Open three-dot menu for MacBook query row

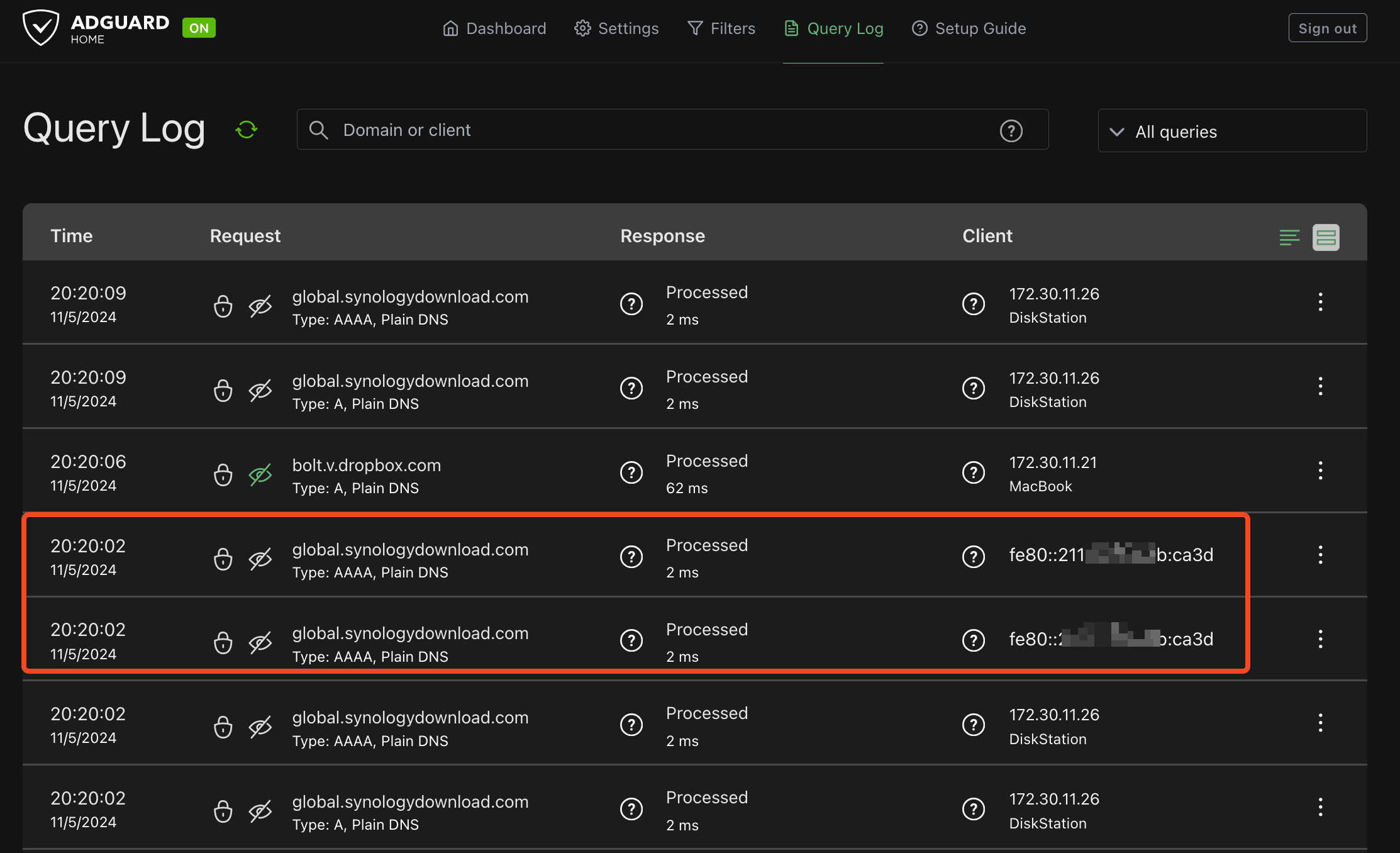(x=1320, y=471)
